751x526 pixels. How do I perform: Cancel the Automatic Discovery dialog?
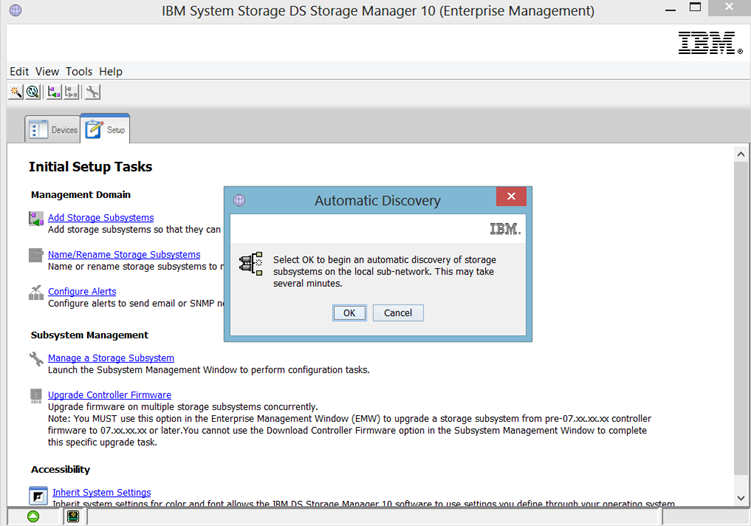[398, 313]
